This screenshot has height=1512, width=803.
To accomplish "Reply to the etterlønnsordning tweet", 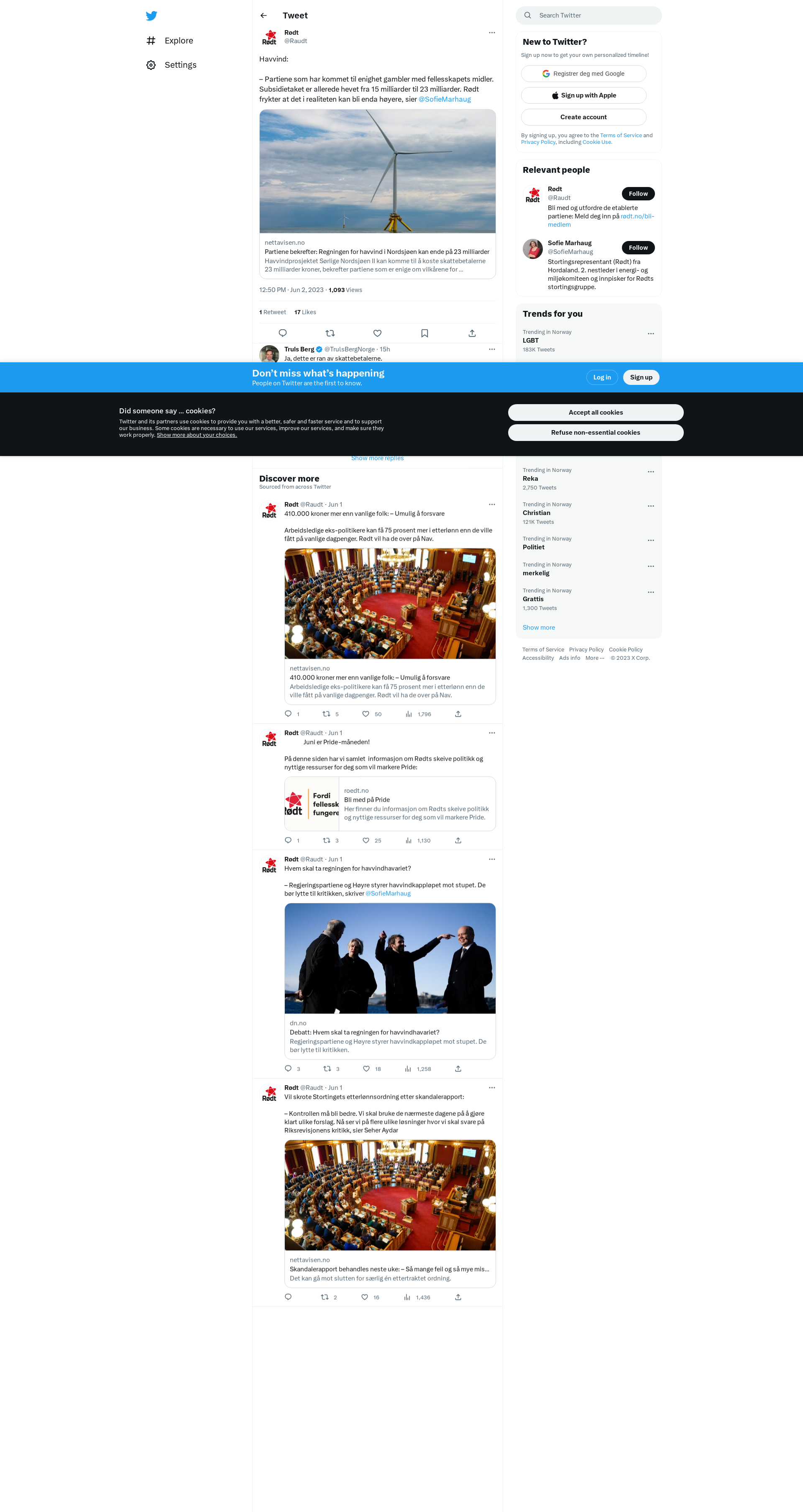I will tap(288, 1297).
